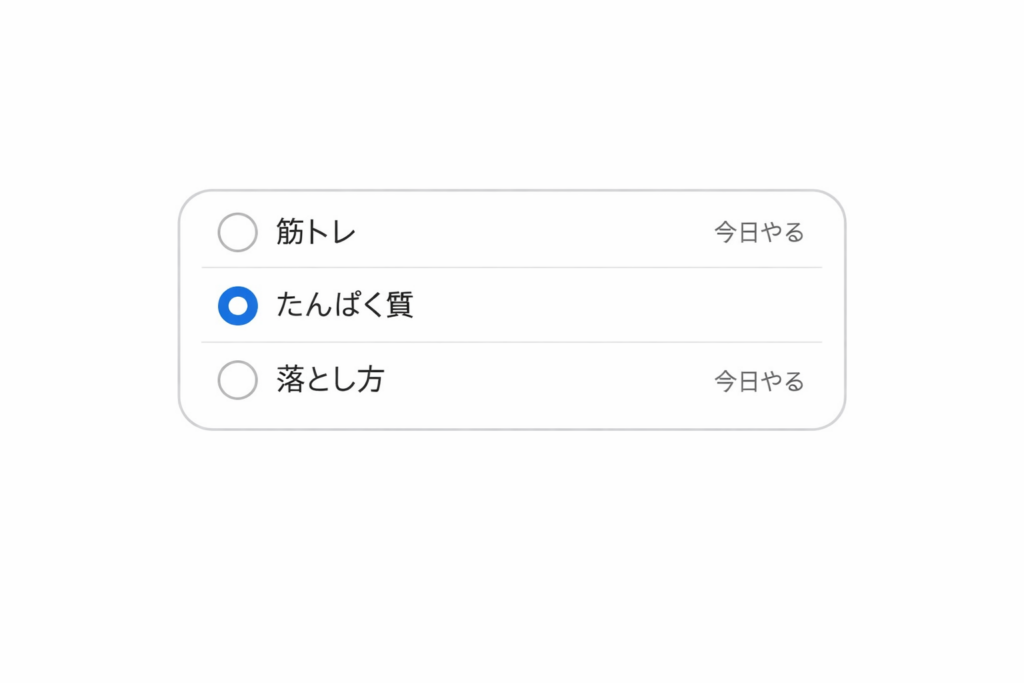Choose the 落とし方 radio option
The width and height of the screenshot is (1024, 683).
pos(238,380)
